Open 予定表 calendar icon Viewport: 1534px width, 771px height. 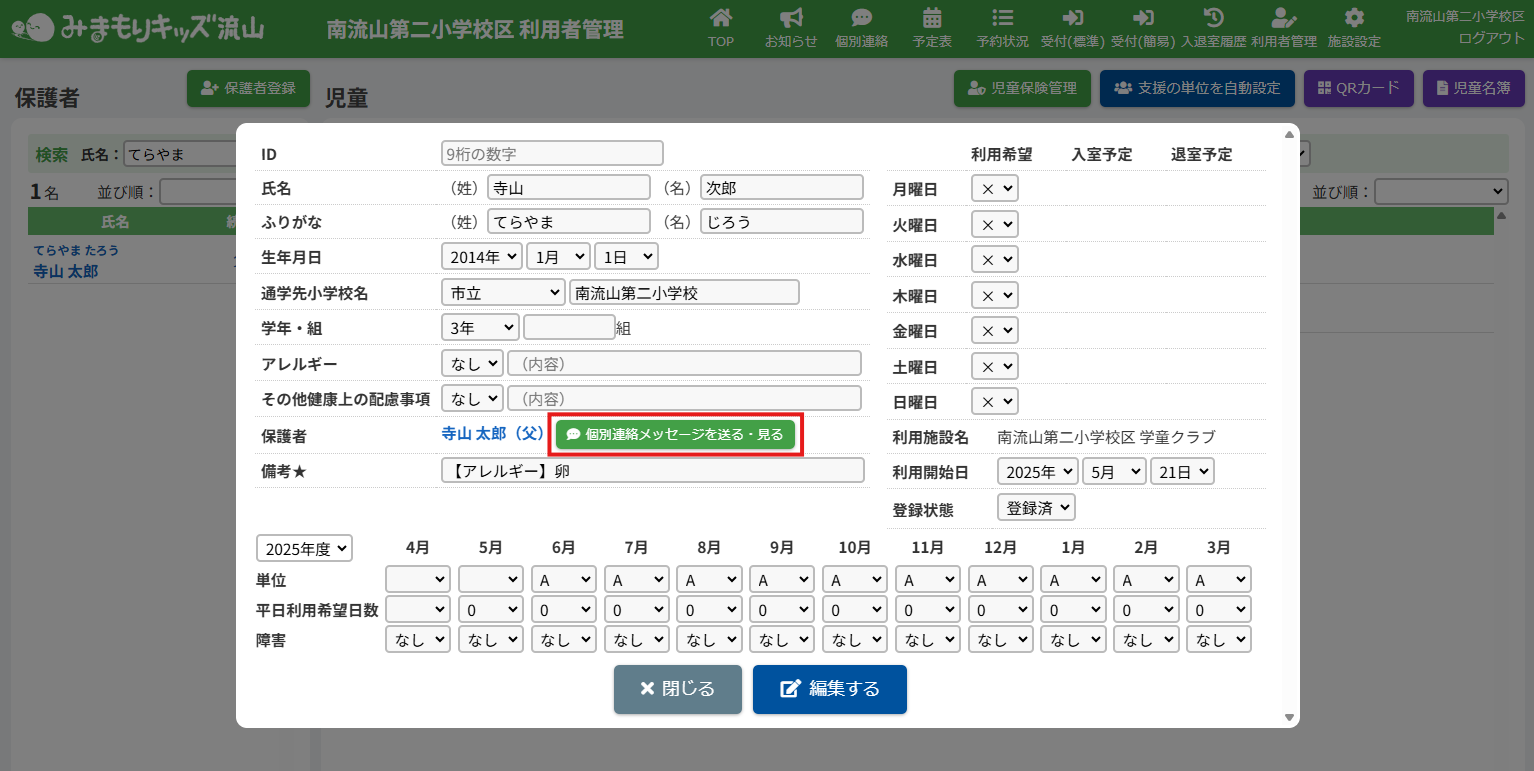pos(932,18)
